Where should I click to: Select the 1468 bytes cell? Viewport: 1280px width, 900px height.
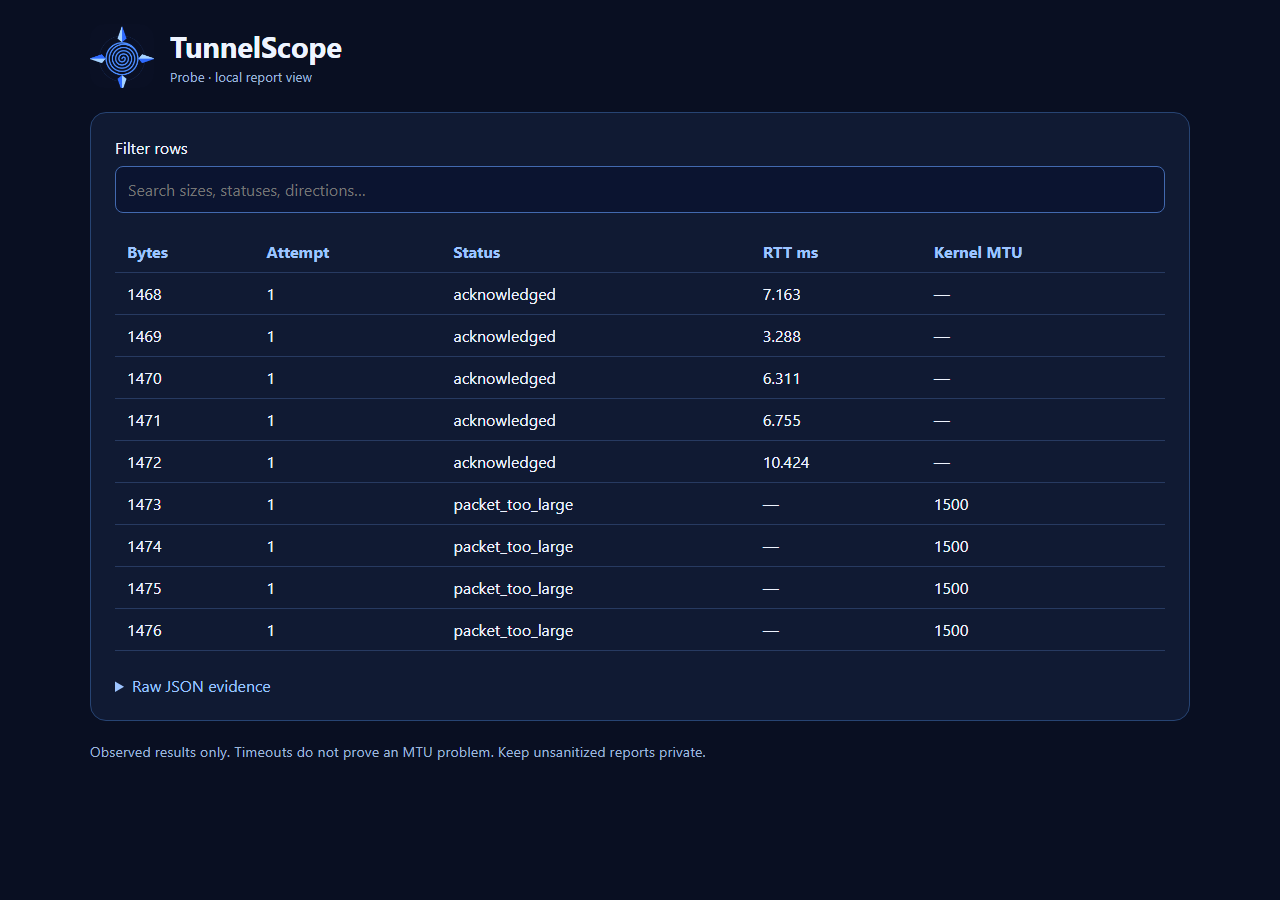(145, 295)
